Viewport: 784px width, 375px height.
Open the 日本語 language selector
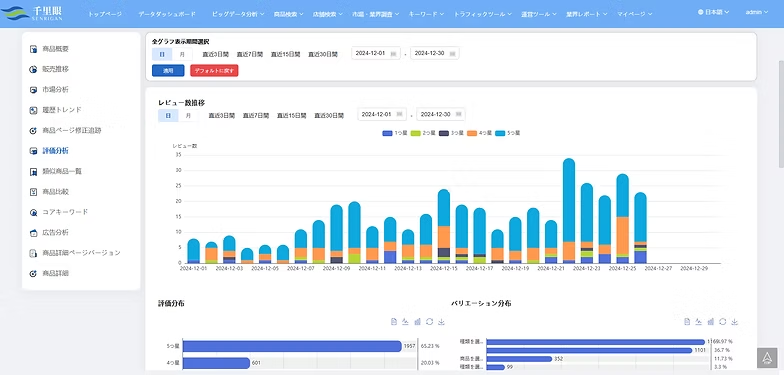pos(714,12)
